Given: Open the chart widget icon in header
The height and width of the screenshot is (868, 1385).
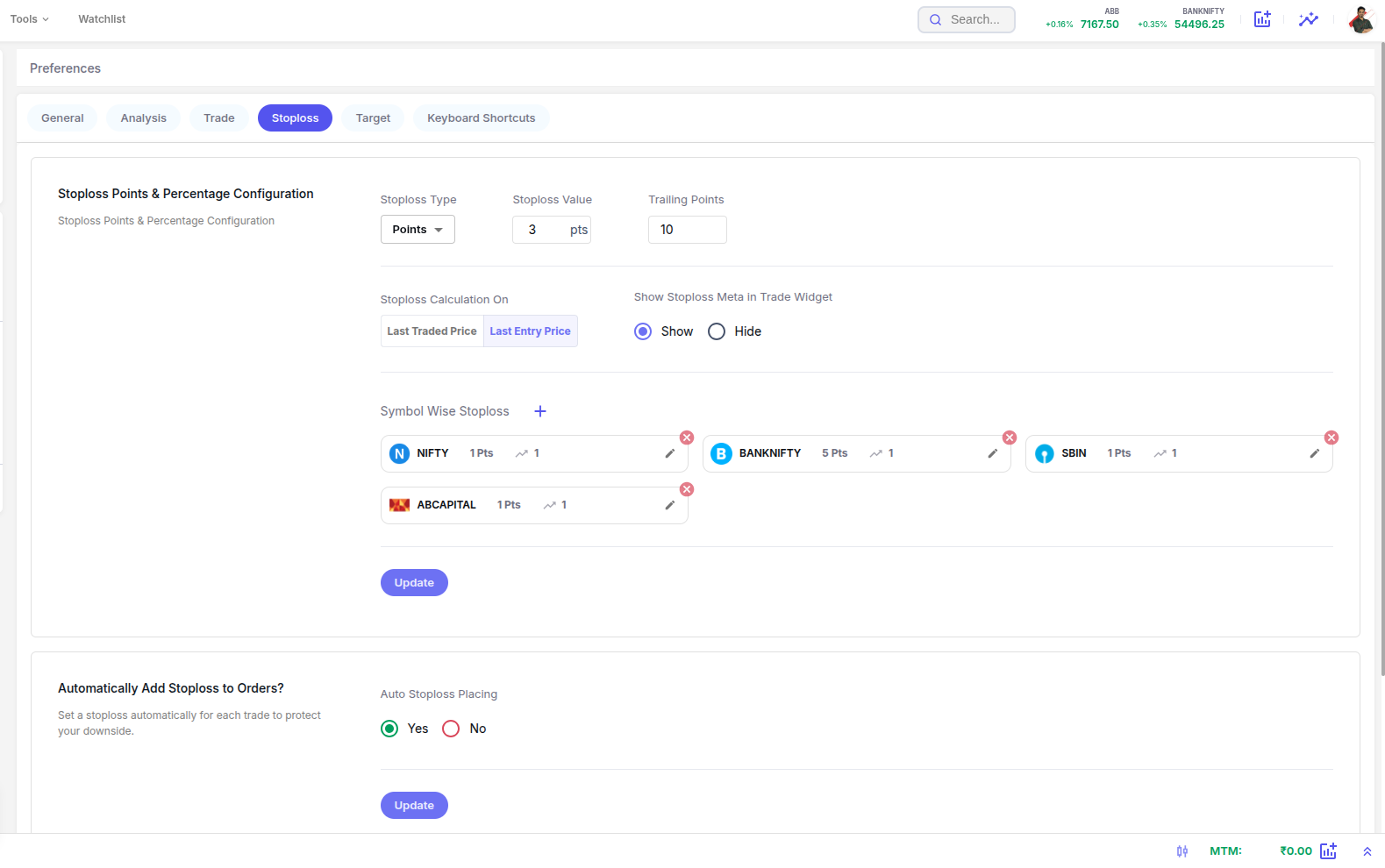Looking at the screenshot, I should point(1262,19).
